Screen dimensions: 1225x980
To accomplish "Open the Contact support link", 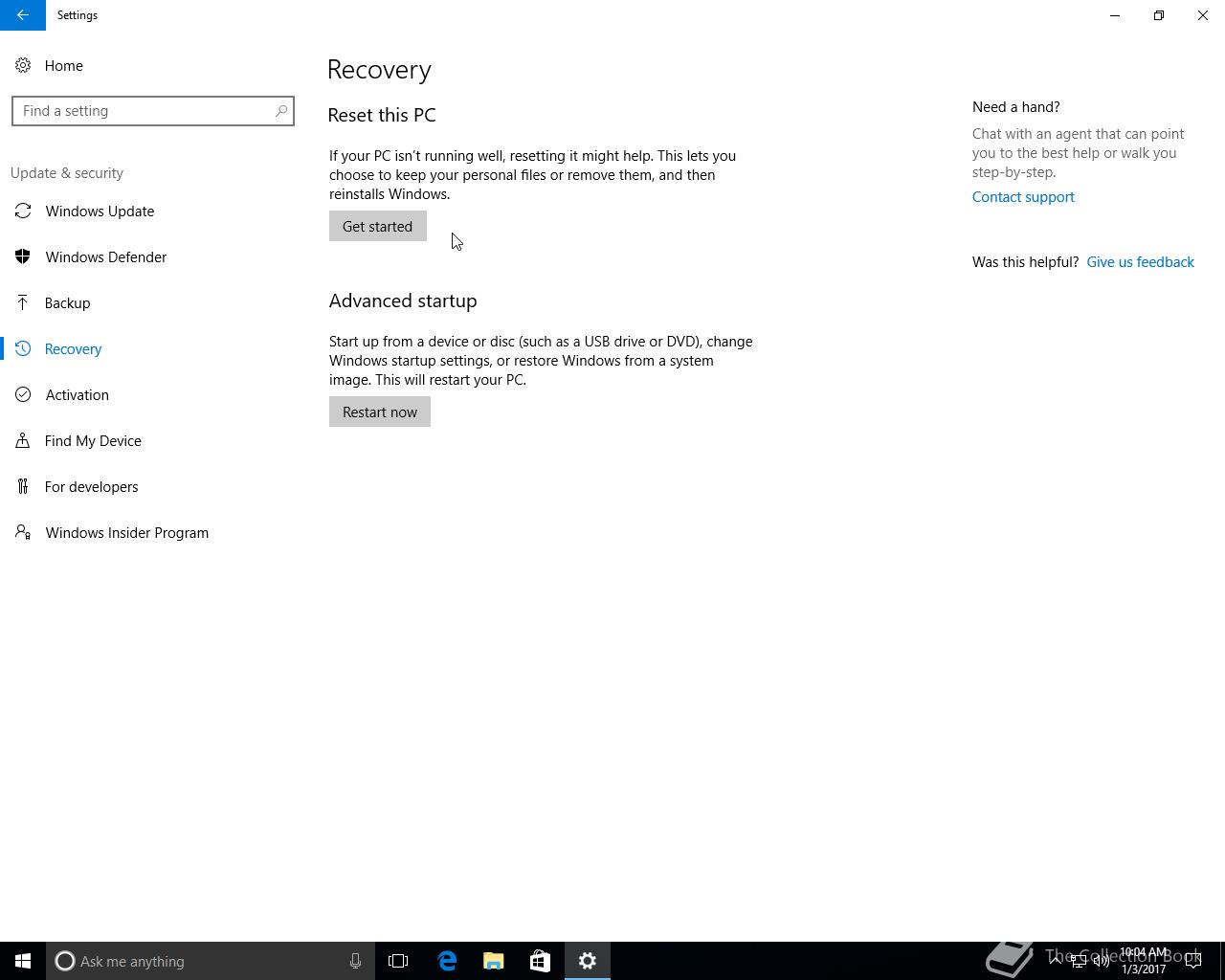I will (x=1023, y=196).
